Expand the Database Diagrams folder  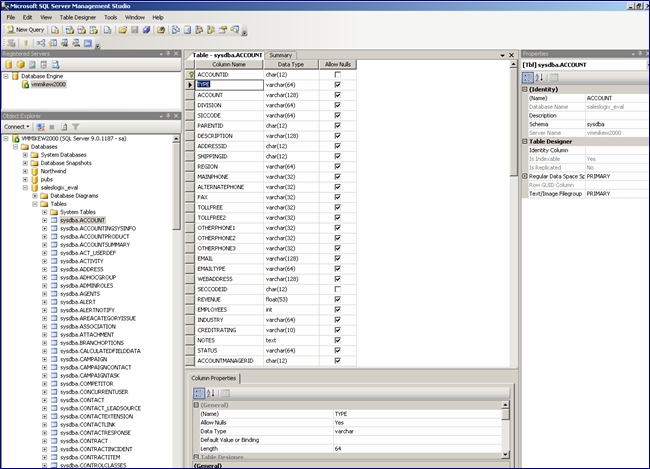35,196
